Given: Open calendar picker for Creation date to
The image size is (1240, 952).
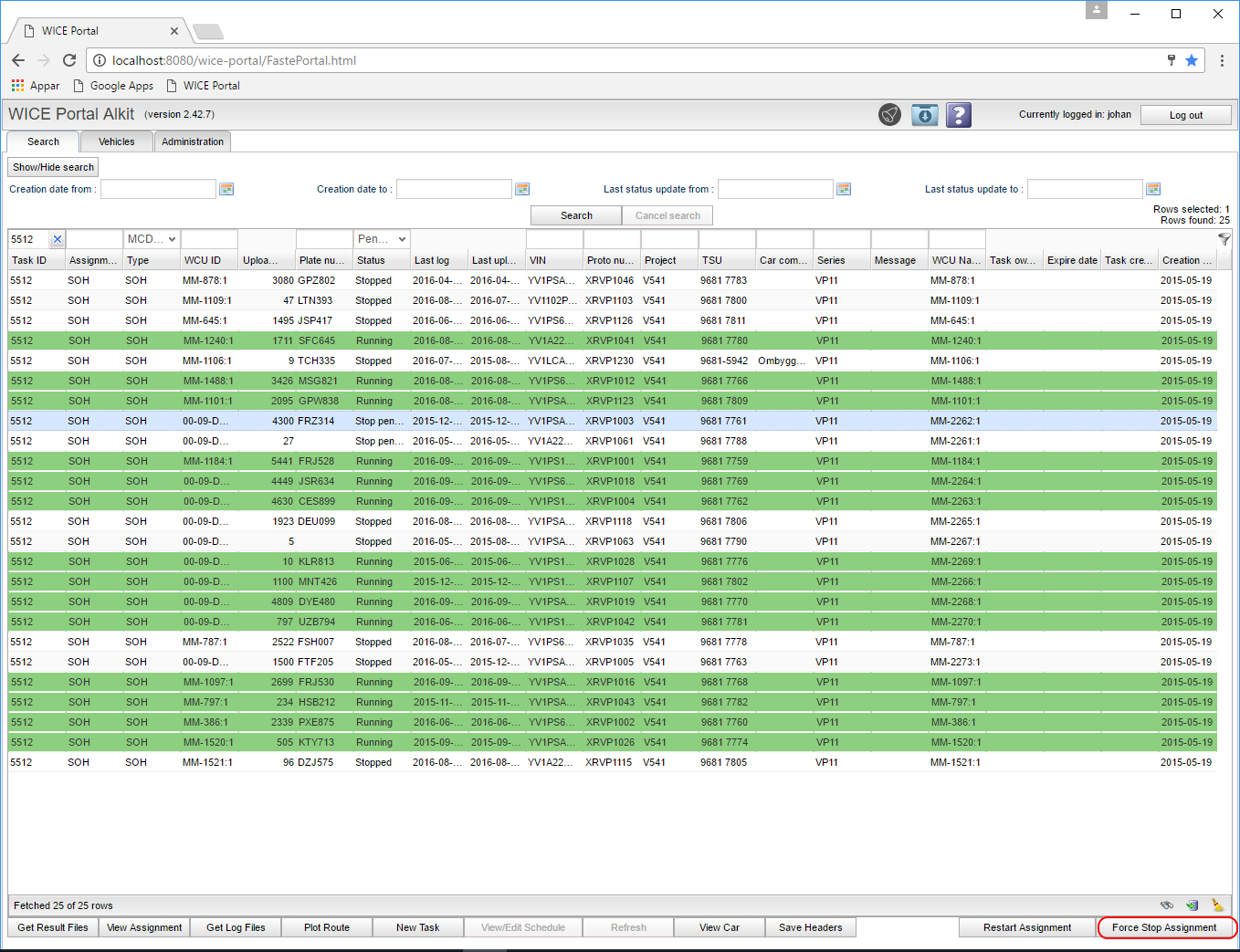Looking at the screenshot, I should click(x=522, y=189).
